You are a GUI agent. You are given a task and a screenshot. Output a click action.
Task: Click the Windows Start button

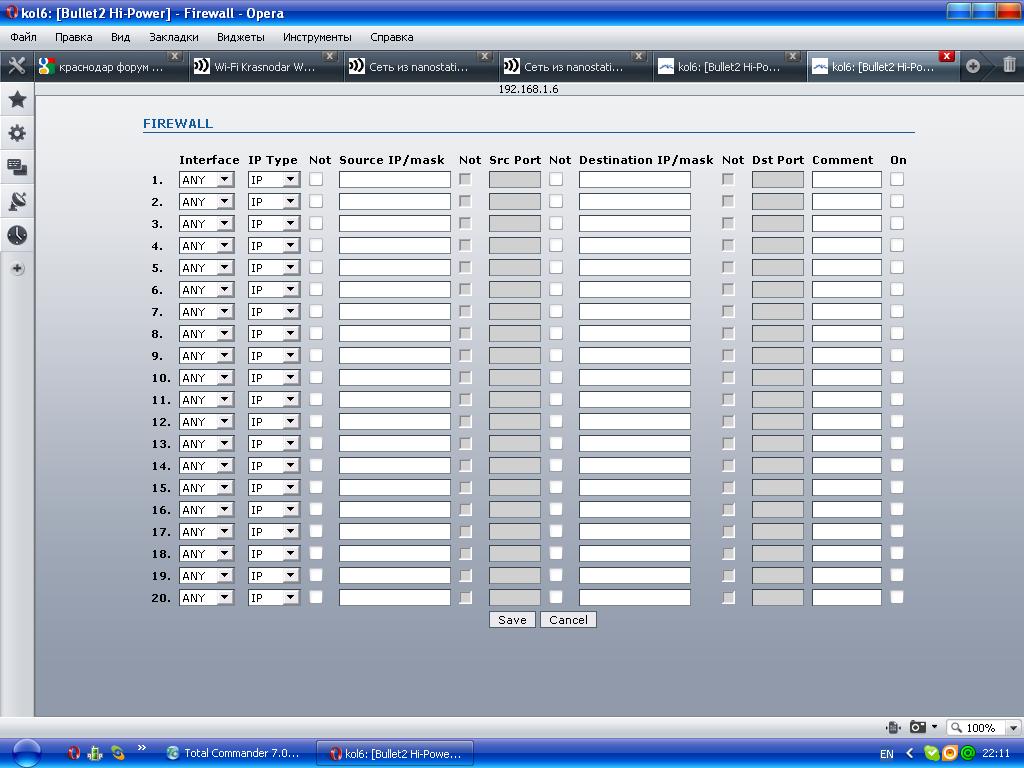pyautogui.click(x=26, y=753)
